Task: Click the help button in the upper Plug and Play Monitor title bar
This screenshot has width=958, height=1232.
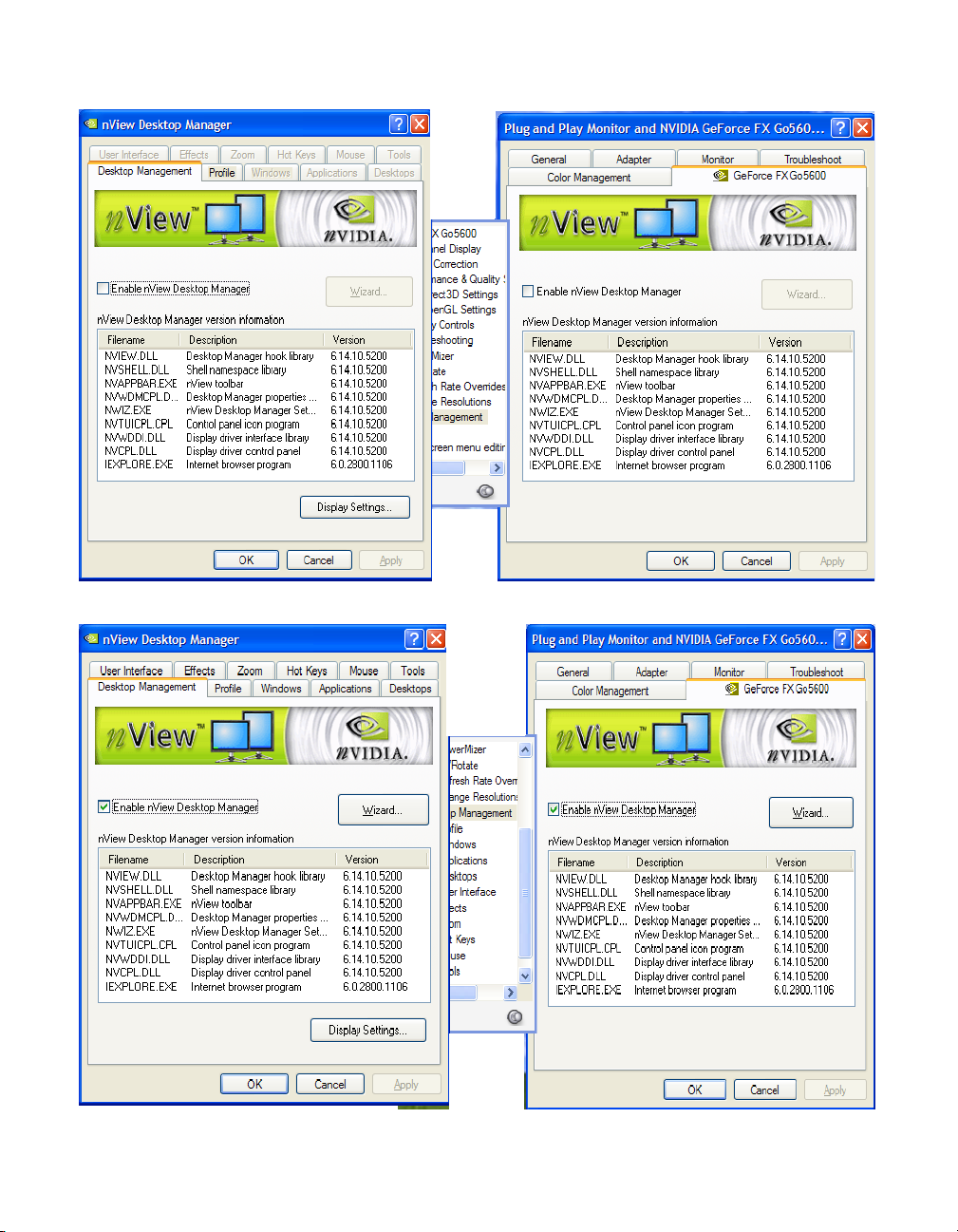Action: [840, 127]
